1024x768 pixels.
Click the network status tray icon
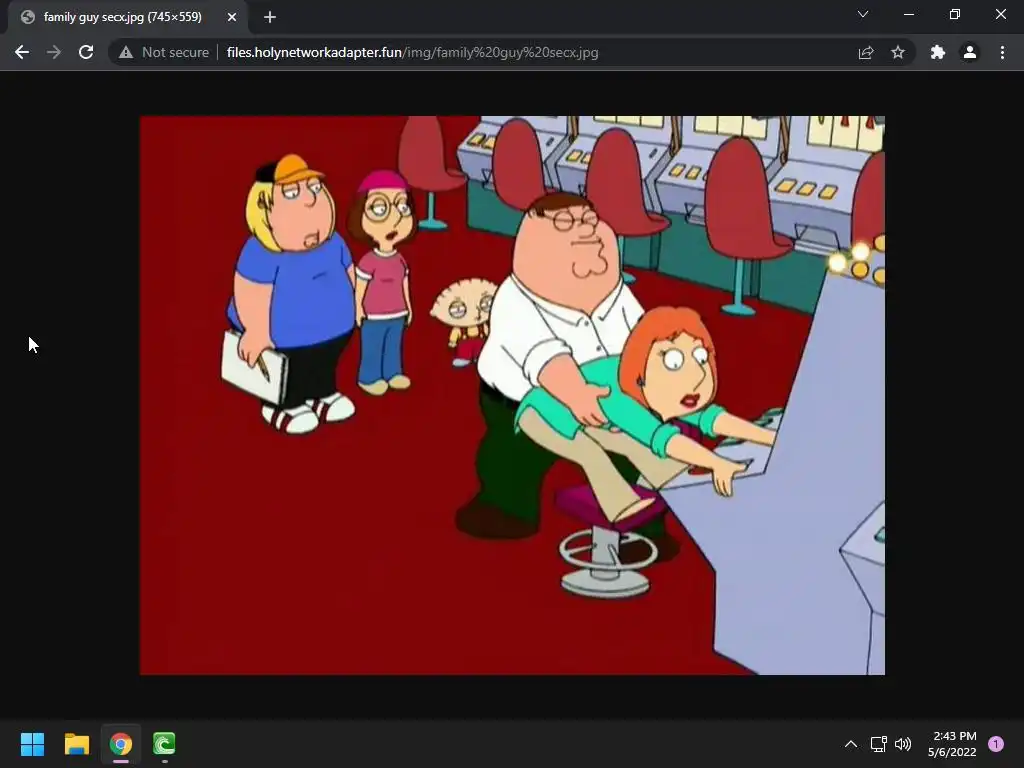pos(878,744)
